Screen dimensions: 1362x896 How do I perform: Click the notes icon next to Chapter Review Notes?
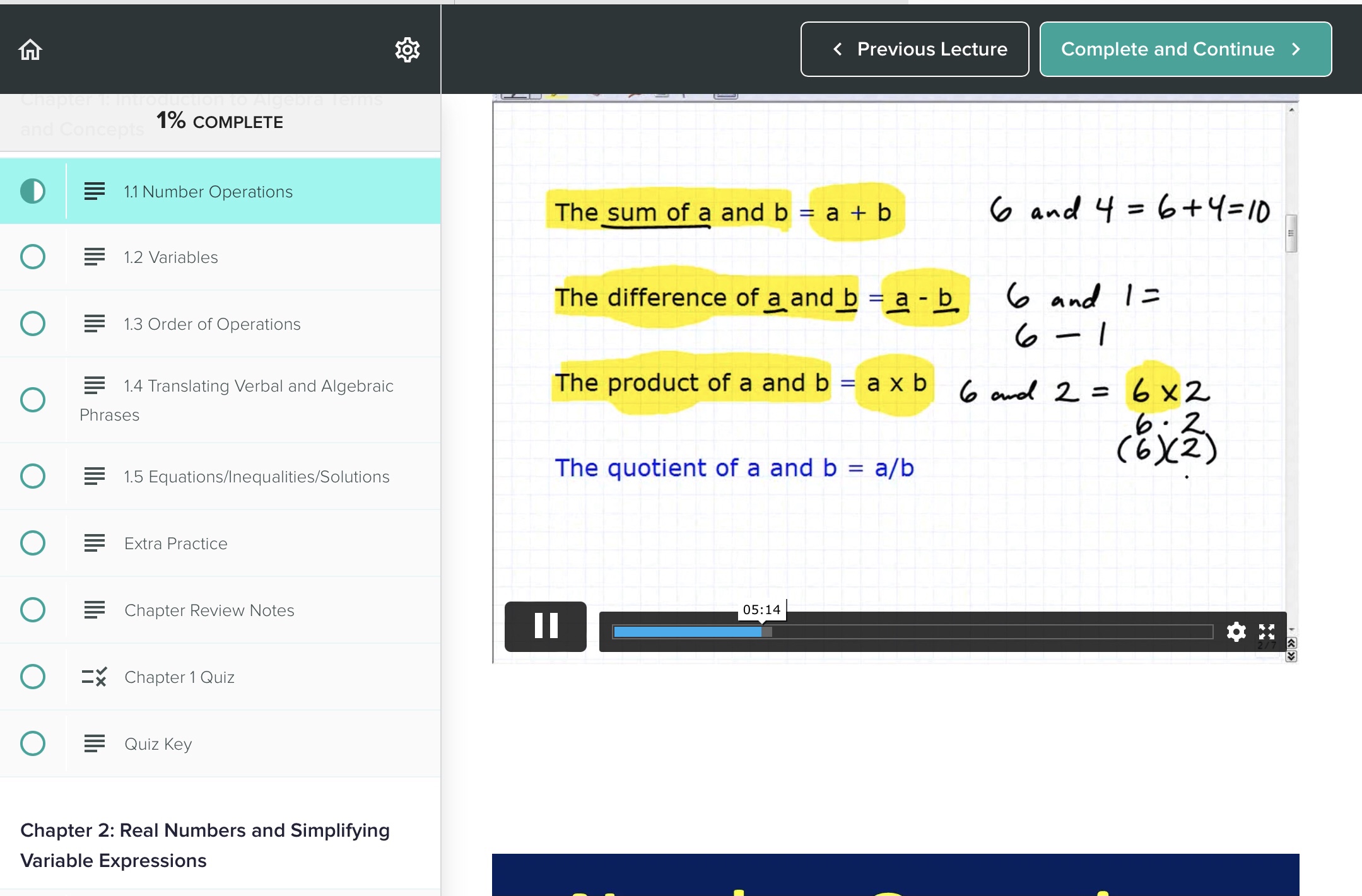95,610
